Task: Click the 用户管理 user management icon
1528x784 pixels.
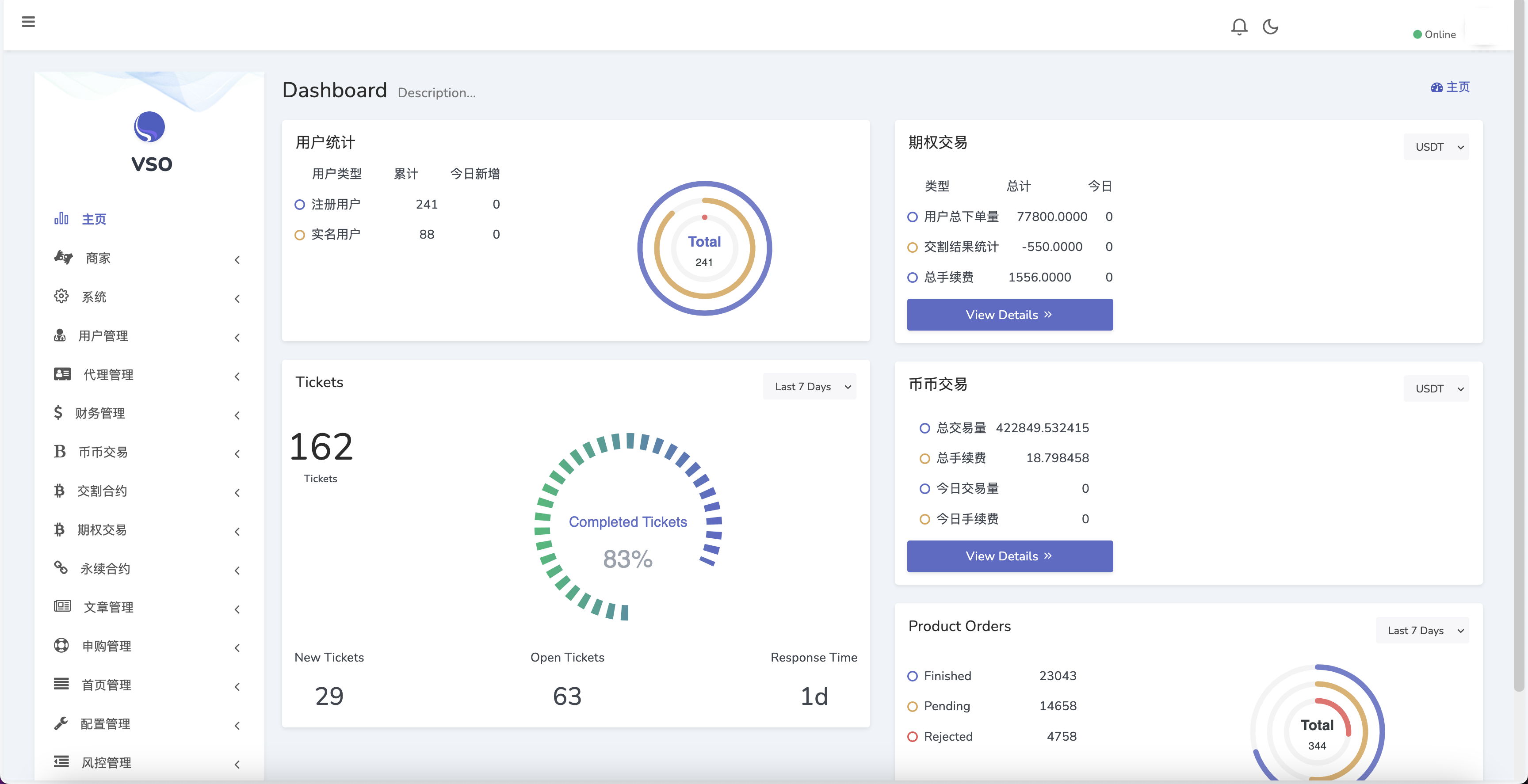Action: pyautogui.click(x=60, y=335)
